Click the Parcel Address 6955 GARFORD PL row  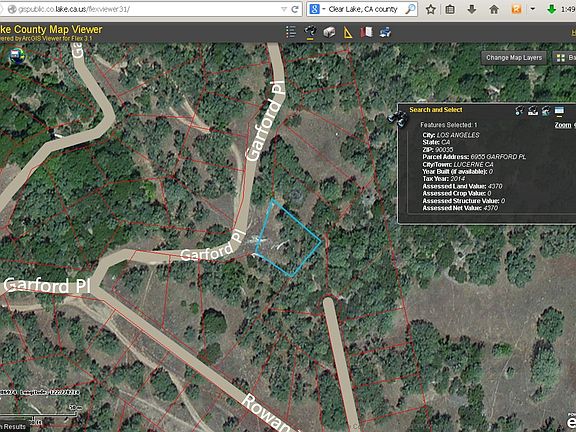click(x=474, y=157)
